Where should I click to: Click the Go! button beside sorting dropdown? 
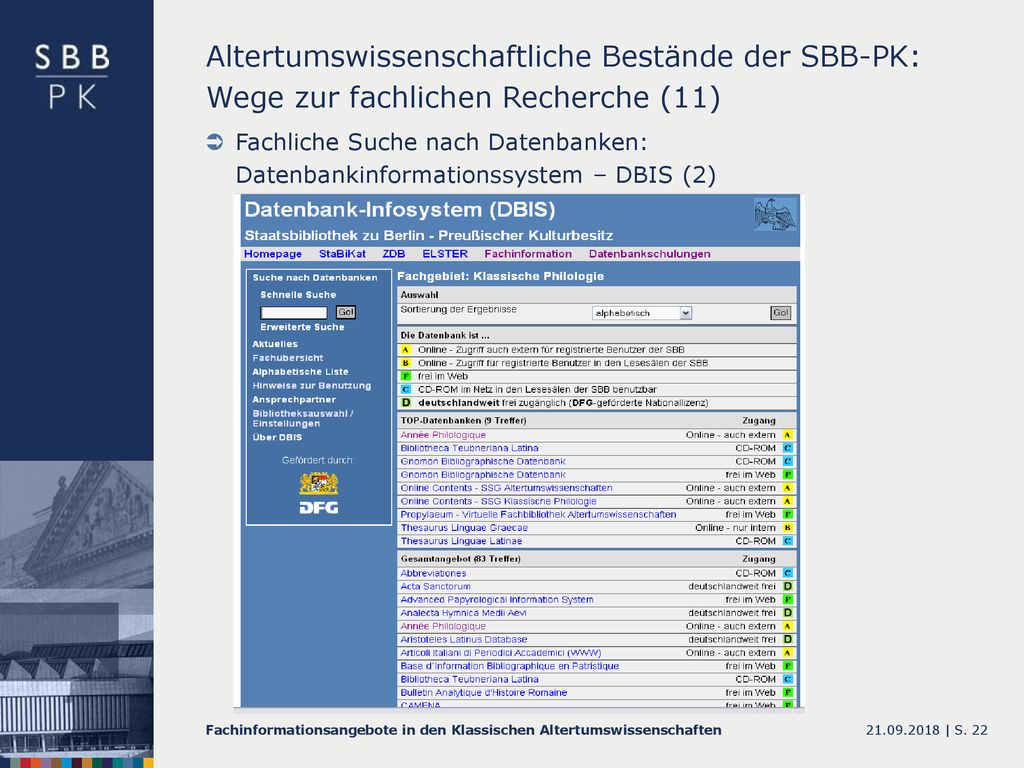(x=780, y=313)
